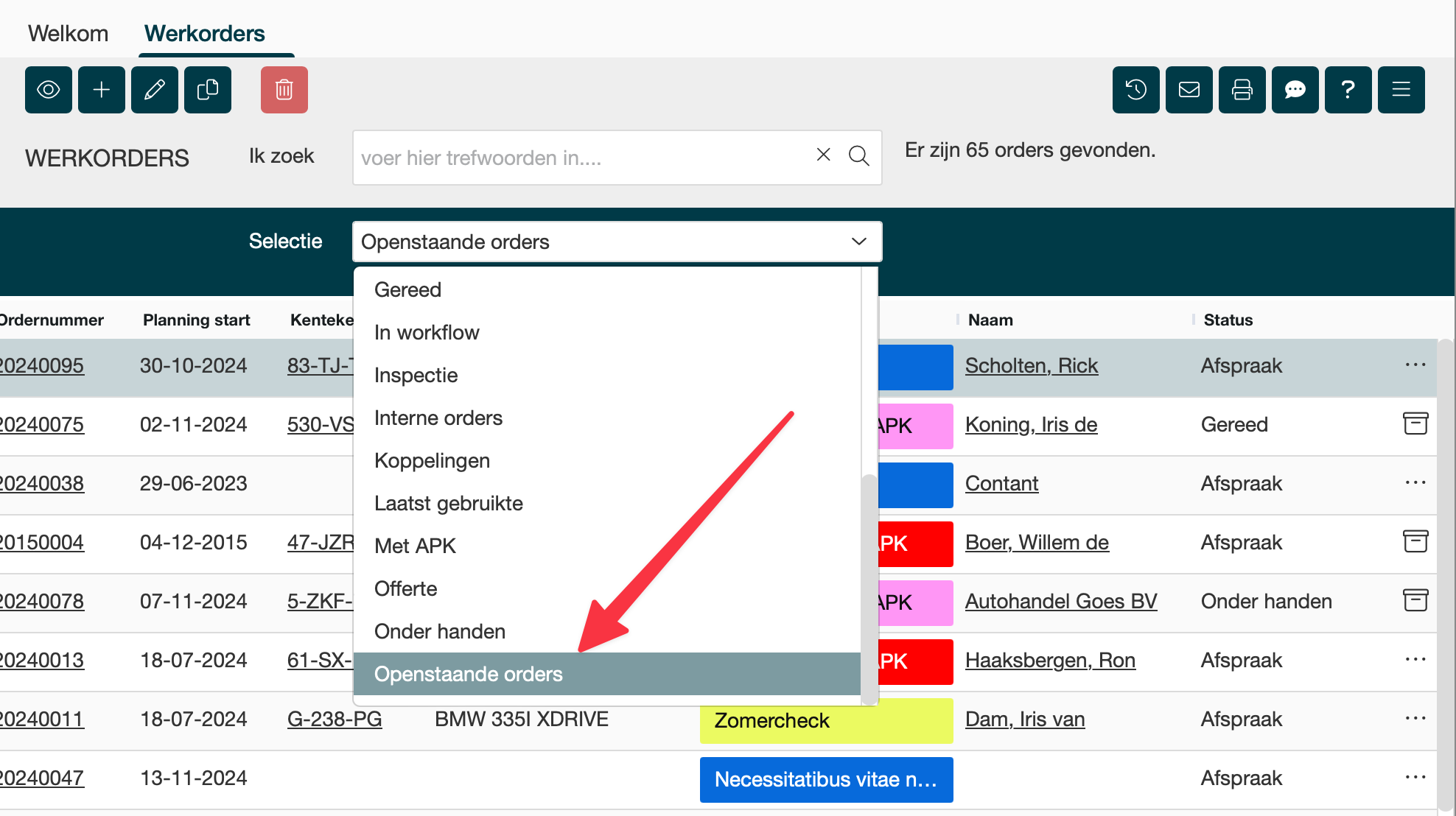Collapse the Selectie dropdown chevron
Image resolution: width=1456 pixels, height=816 pixels.
click(858, 242)
